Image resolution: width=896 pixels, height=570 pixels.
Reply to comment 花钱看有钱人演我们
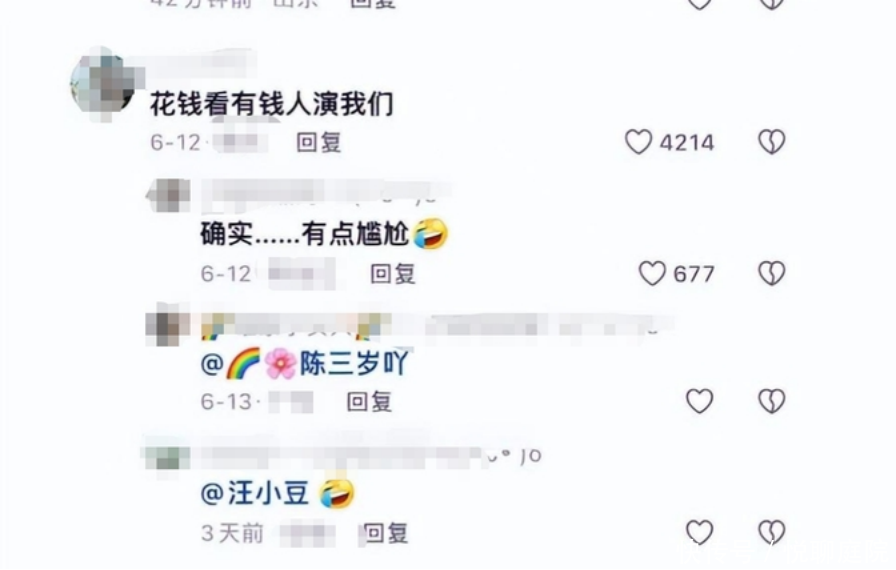(319, 142)
